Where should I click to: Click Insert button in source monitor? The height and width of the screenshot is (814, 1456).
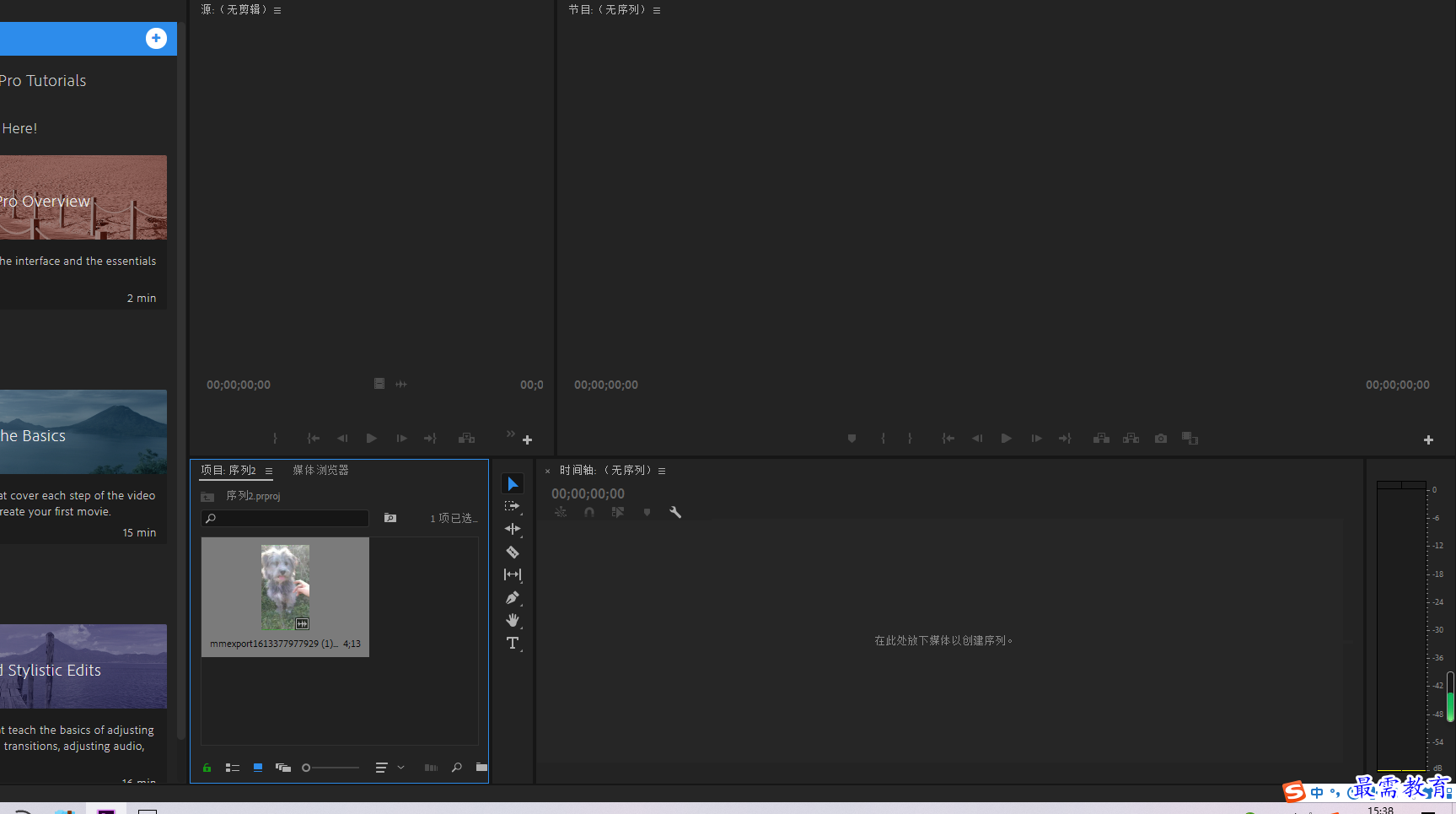pos(466,439)
